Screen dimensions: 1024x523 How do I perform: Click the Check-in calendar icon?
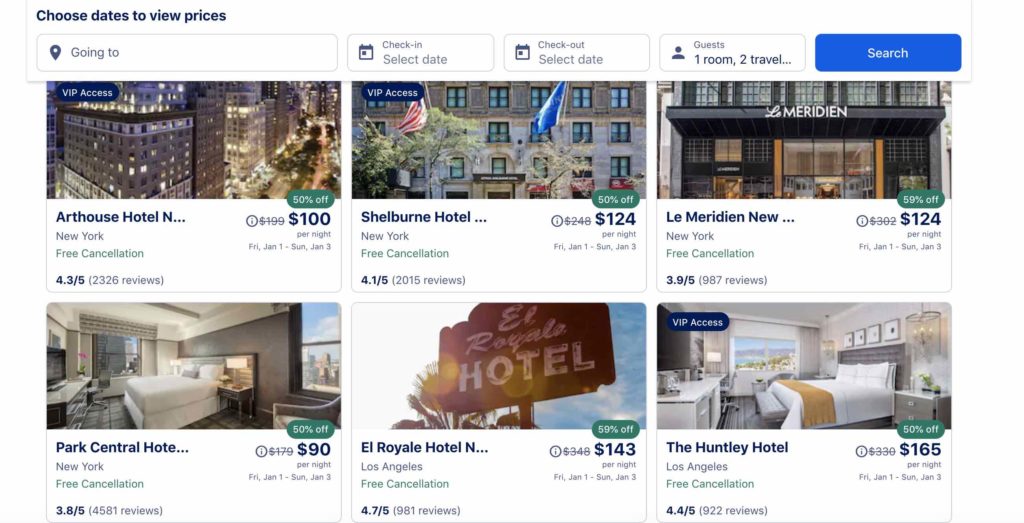click(366, 52)
